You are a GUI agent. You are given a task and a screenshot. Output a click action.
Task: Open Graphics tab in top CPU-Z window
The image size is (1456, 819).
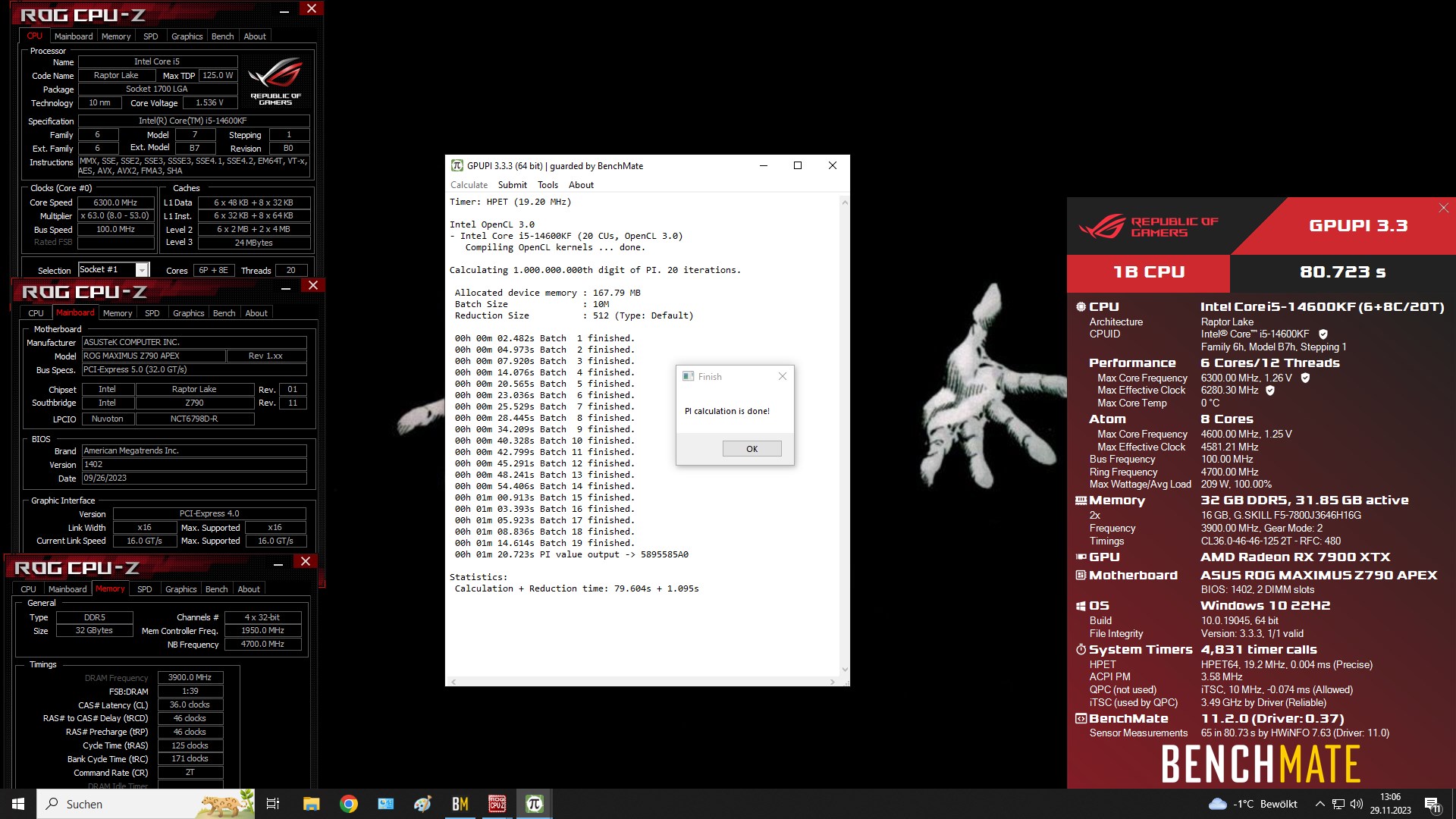click(x=187, y=36)
